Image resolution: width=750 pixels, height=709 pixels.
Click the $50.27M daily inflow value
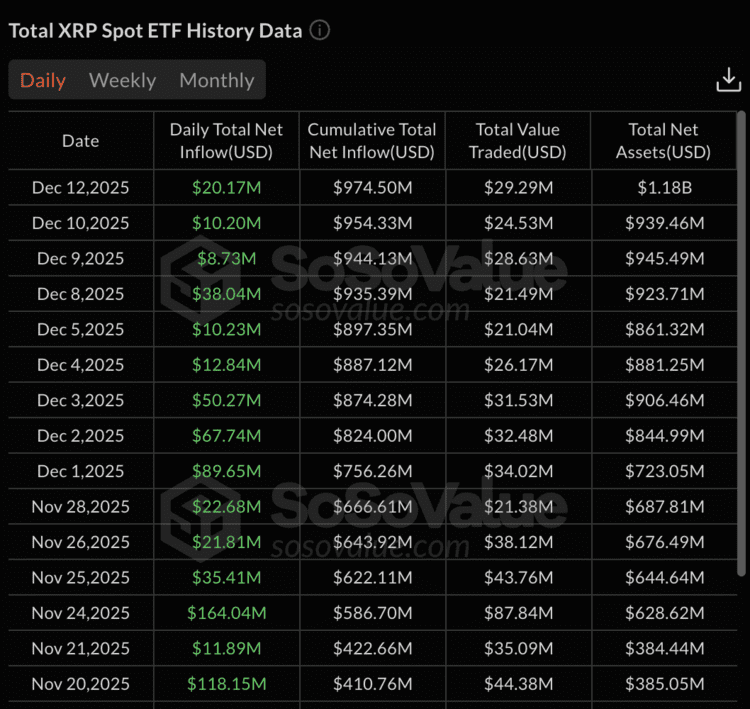(x=226, y=400)
